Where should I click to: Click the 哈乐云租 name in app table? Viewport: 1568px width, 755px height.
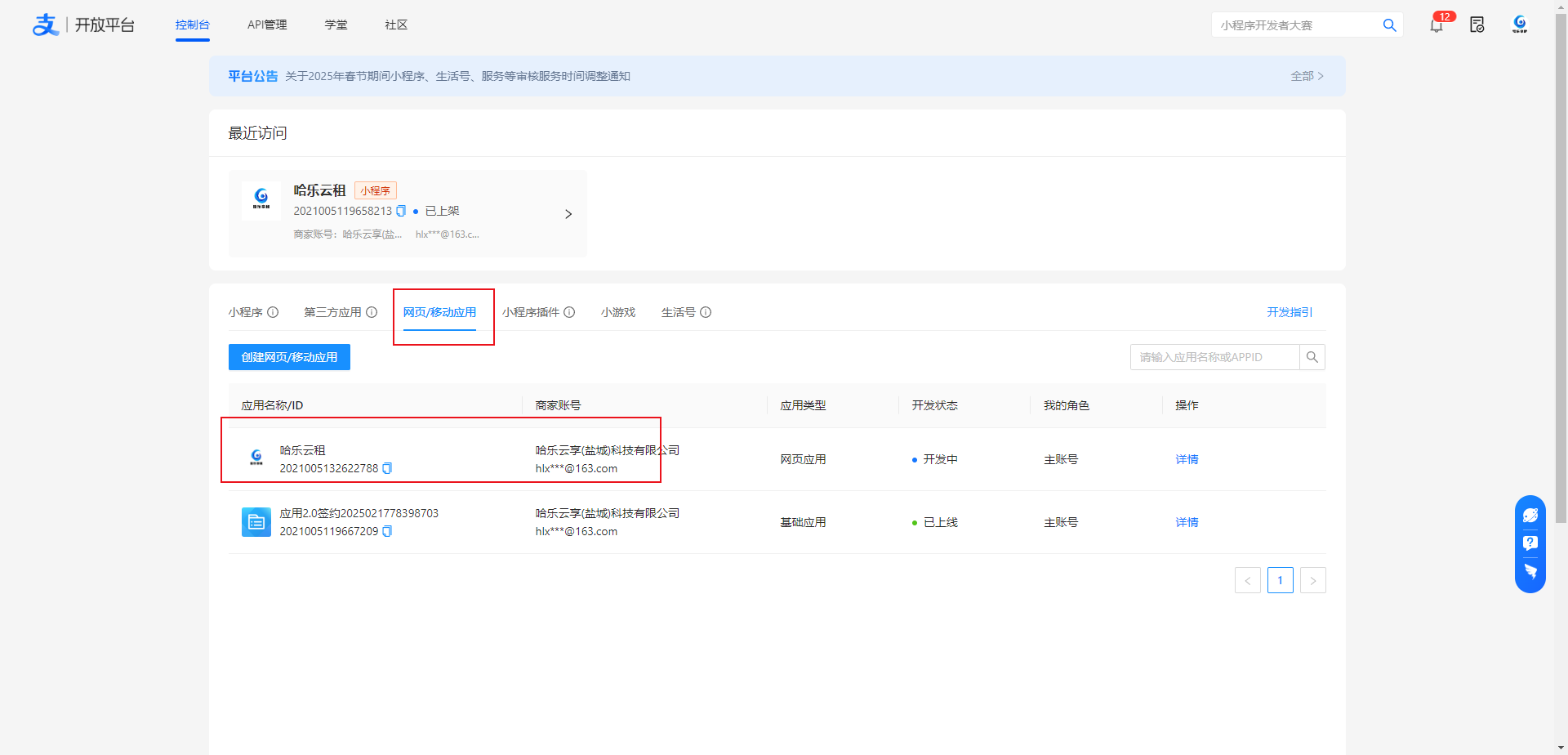(x=303, y=450)
